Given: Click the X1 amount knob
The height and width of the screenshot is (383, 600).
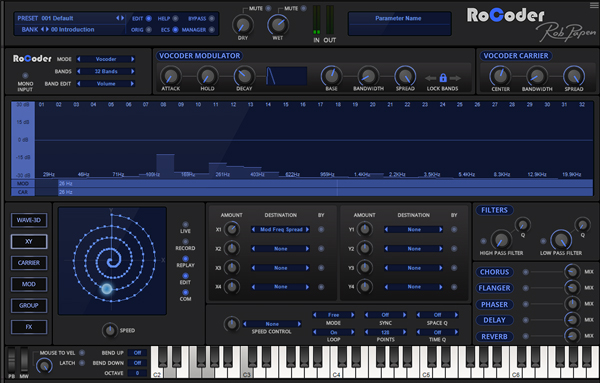Looking at the screenshot, I should tap(232, 229).
